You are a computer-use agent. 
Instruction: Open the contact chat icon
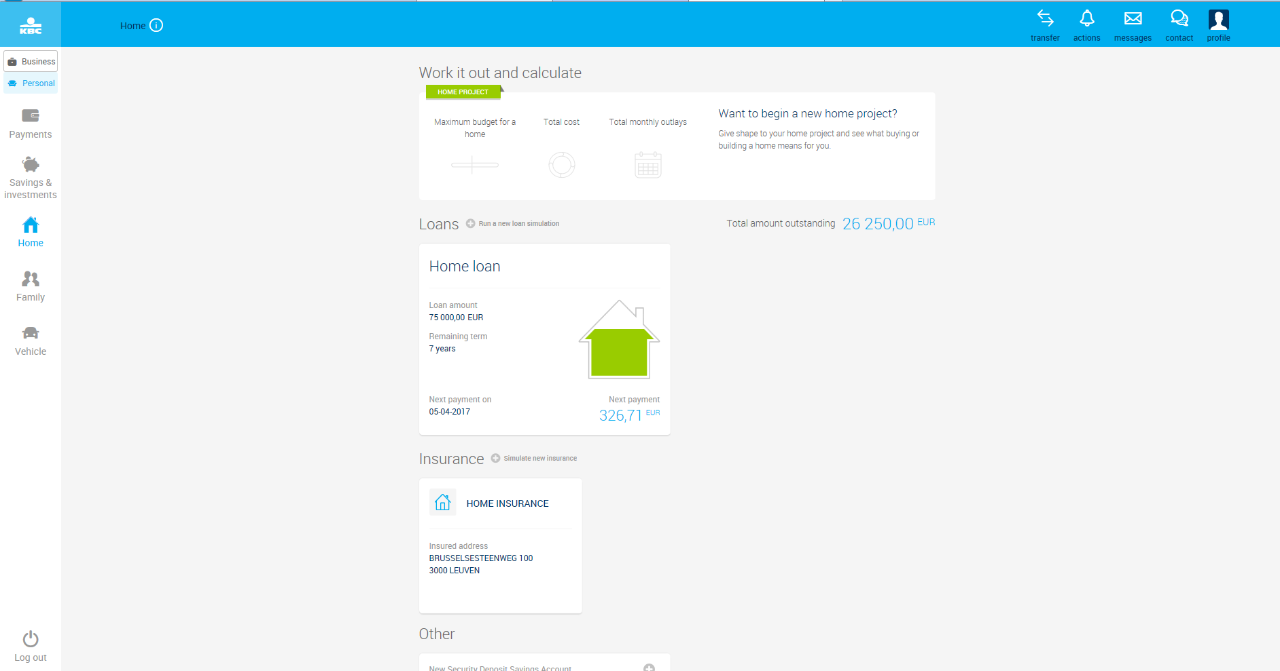[x=1179, y=19]
